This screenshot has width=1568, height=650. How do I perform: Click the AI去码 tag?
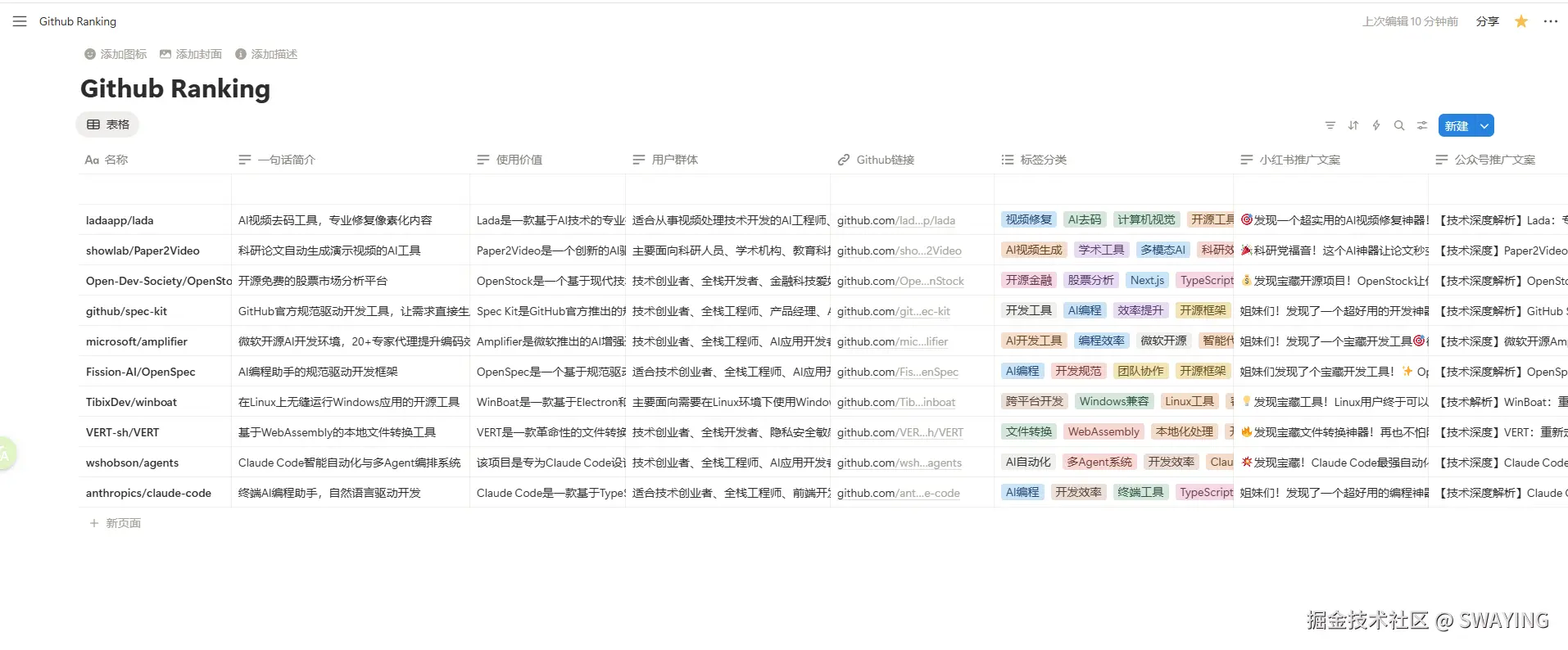click(1085, 219)
